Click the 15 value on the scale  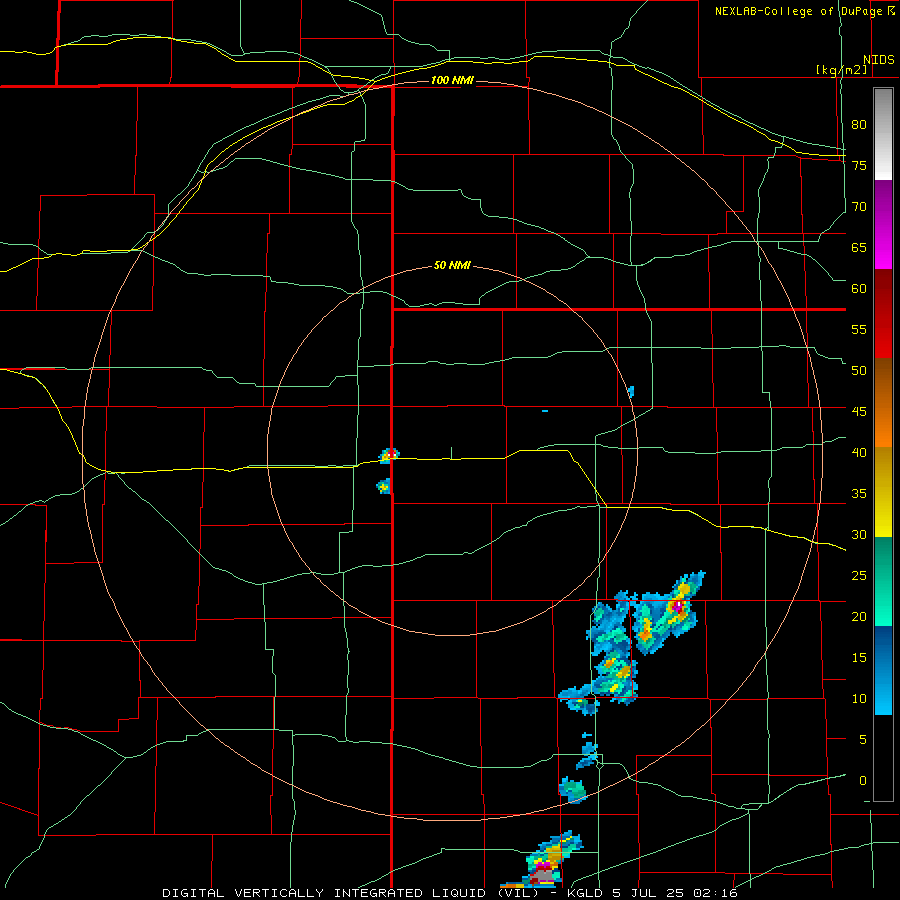coord(859,658)
